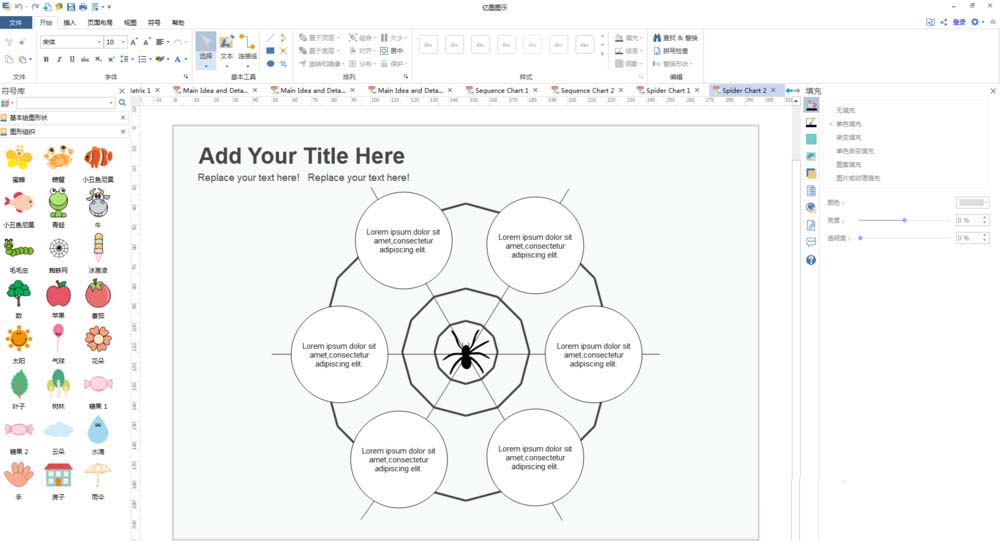The width and height of the screenshot is (1000, 541).
Task: Toggle underline text formatting
Action: [71, 59]
